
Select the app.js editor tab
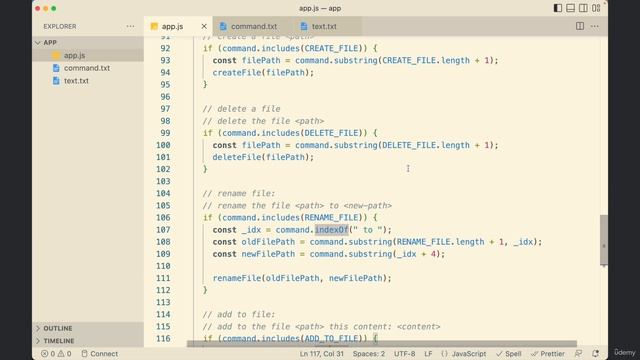click(172, 26)
